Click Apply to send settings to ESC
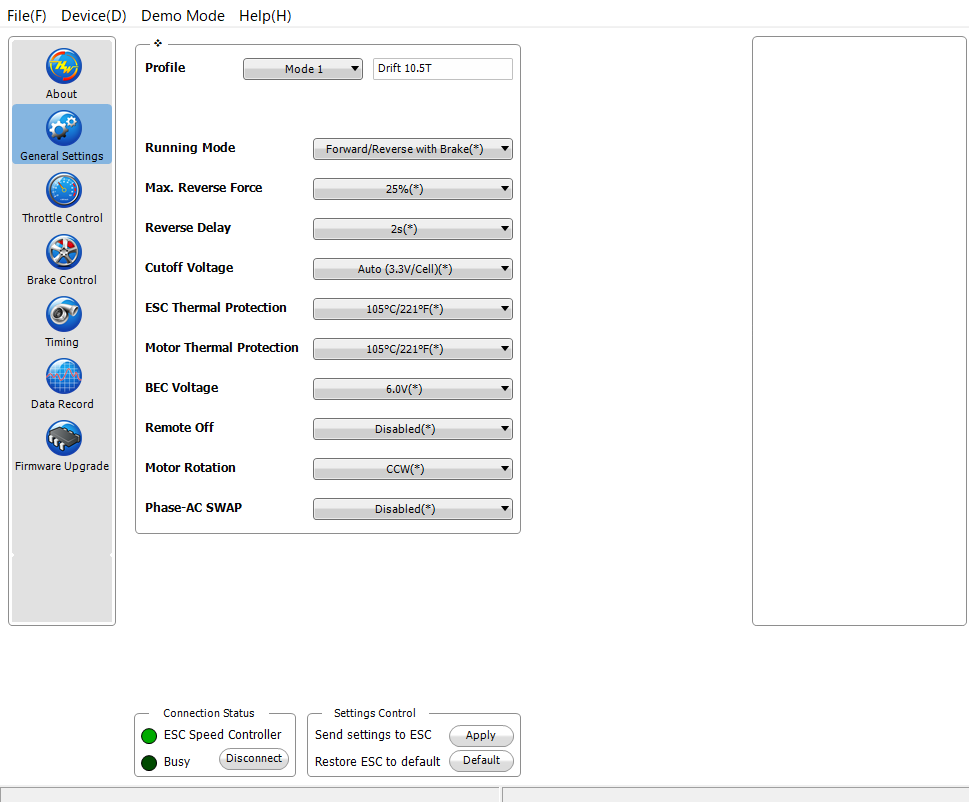This screenshot has width=969, height=802. tap(481, 736)
